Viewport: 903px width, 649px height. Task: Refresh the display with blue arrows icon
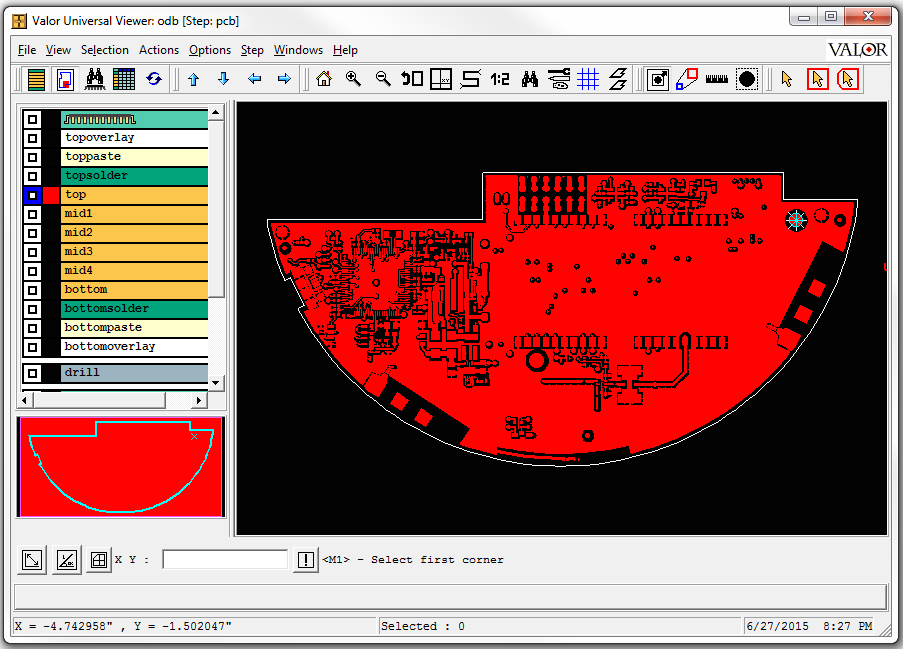click(x=153, y=79)
